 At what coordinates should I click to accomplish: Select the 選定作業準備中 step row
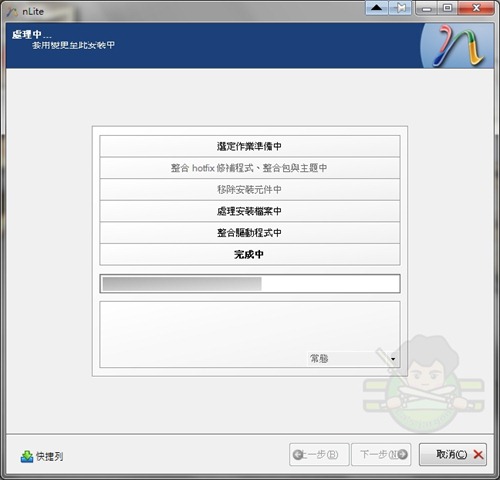[x=250, y=146]
